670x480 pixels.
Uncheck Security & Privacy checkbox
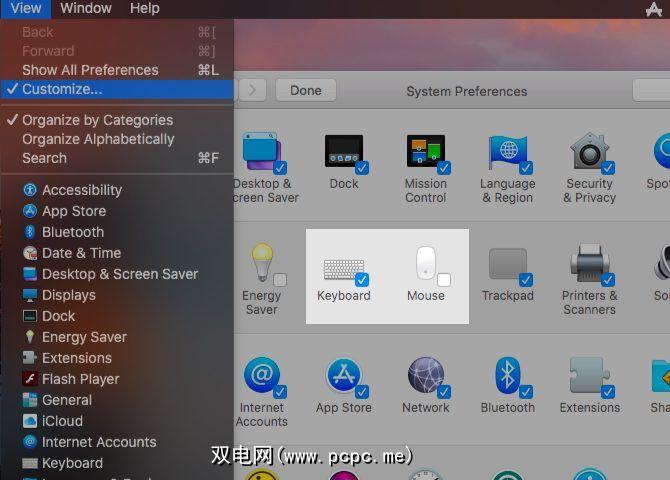(608, 168)
